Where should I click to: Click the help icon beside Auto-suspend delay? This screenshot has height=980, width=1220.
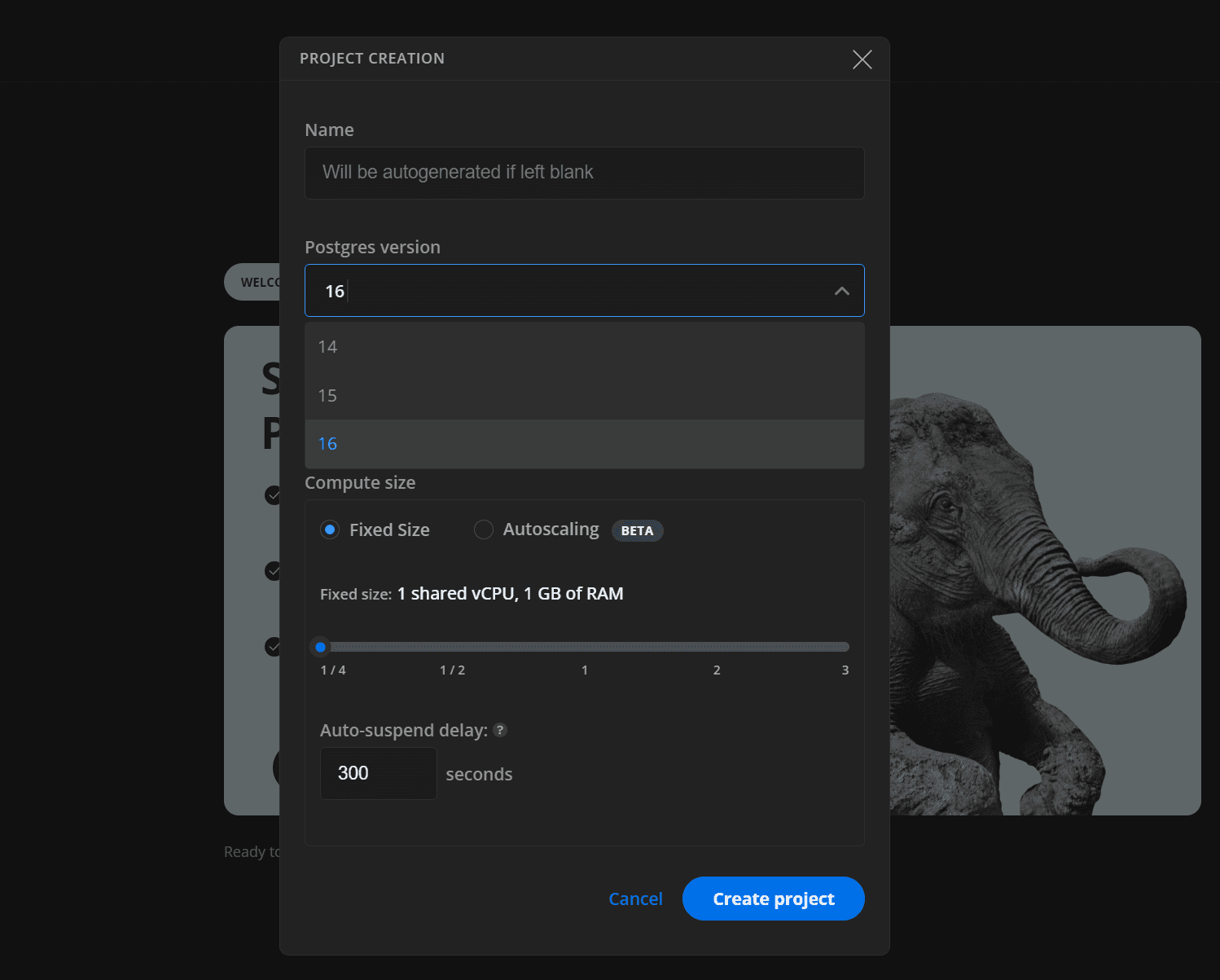tap(499, 731)
